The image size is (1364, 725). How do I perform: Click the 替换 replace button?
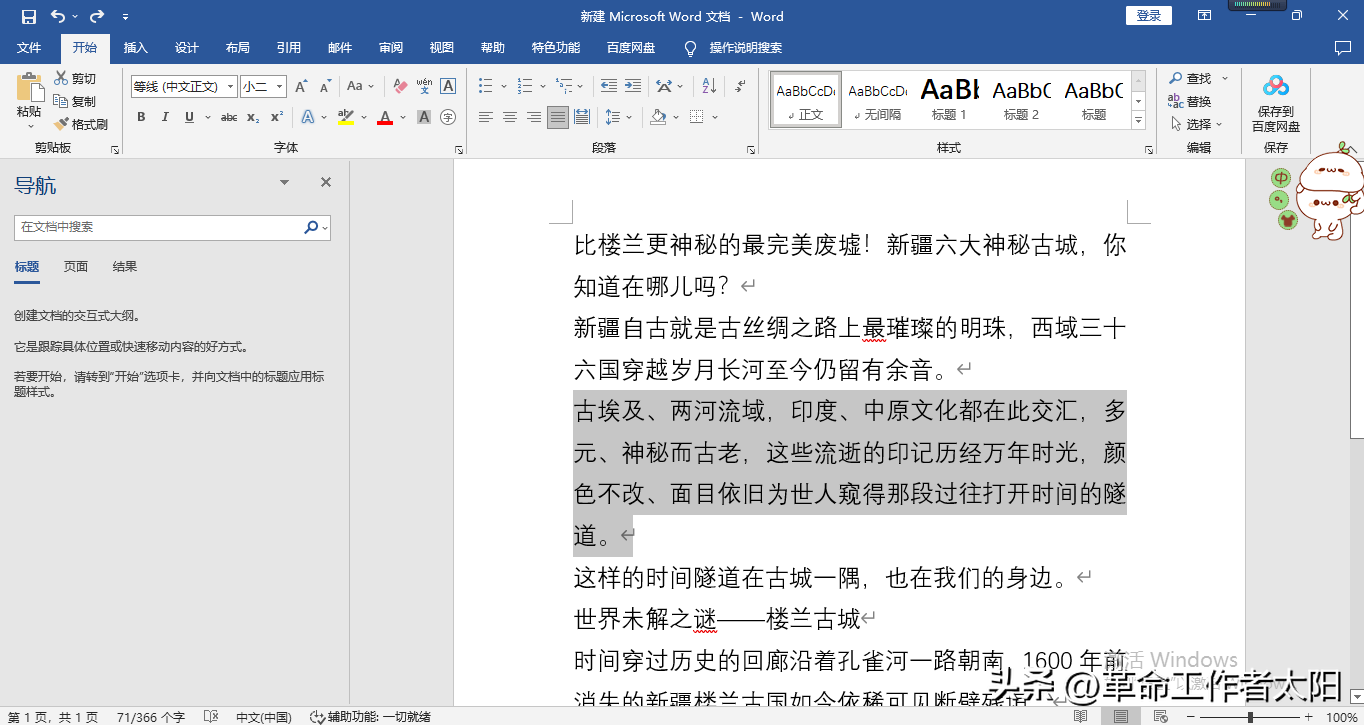(1190, 101)
